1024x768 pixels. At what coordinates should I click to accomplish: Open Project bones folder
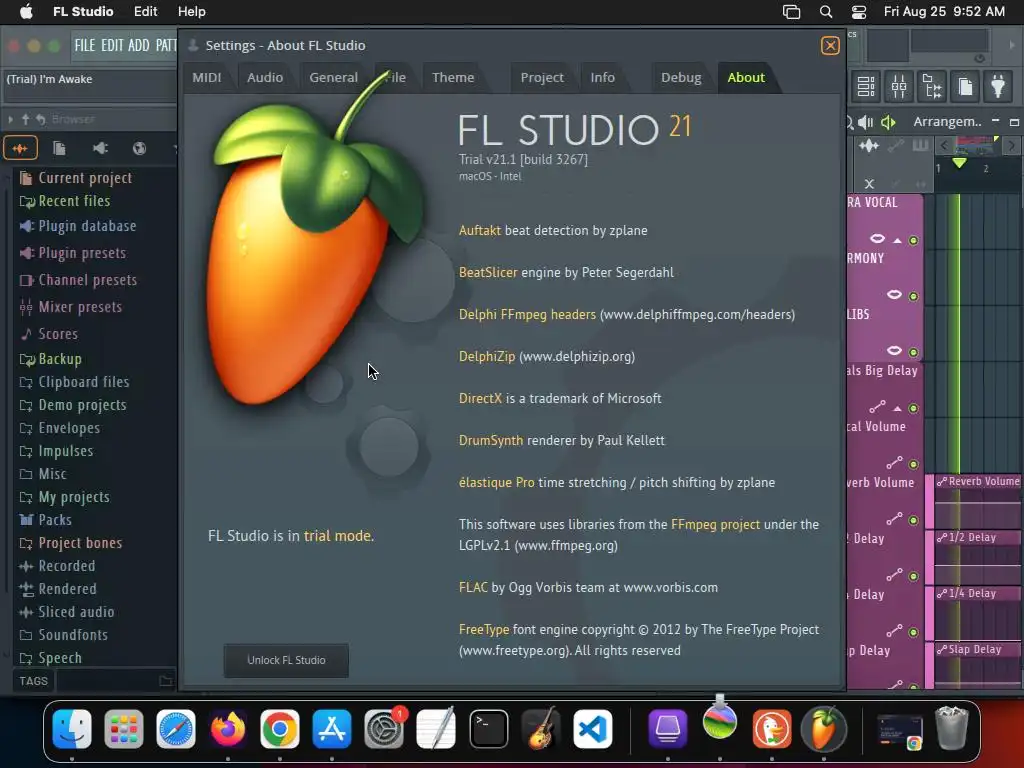pos(80,543)
